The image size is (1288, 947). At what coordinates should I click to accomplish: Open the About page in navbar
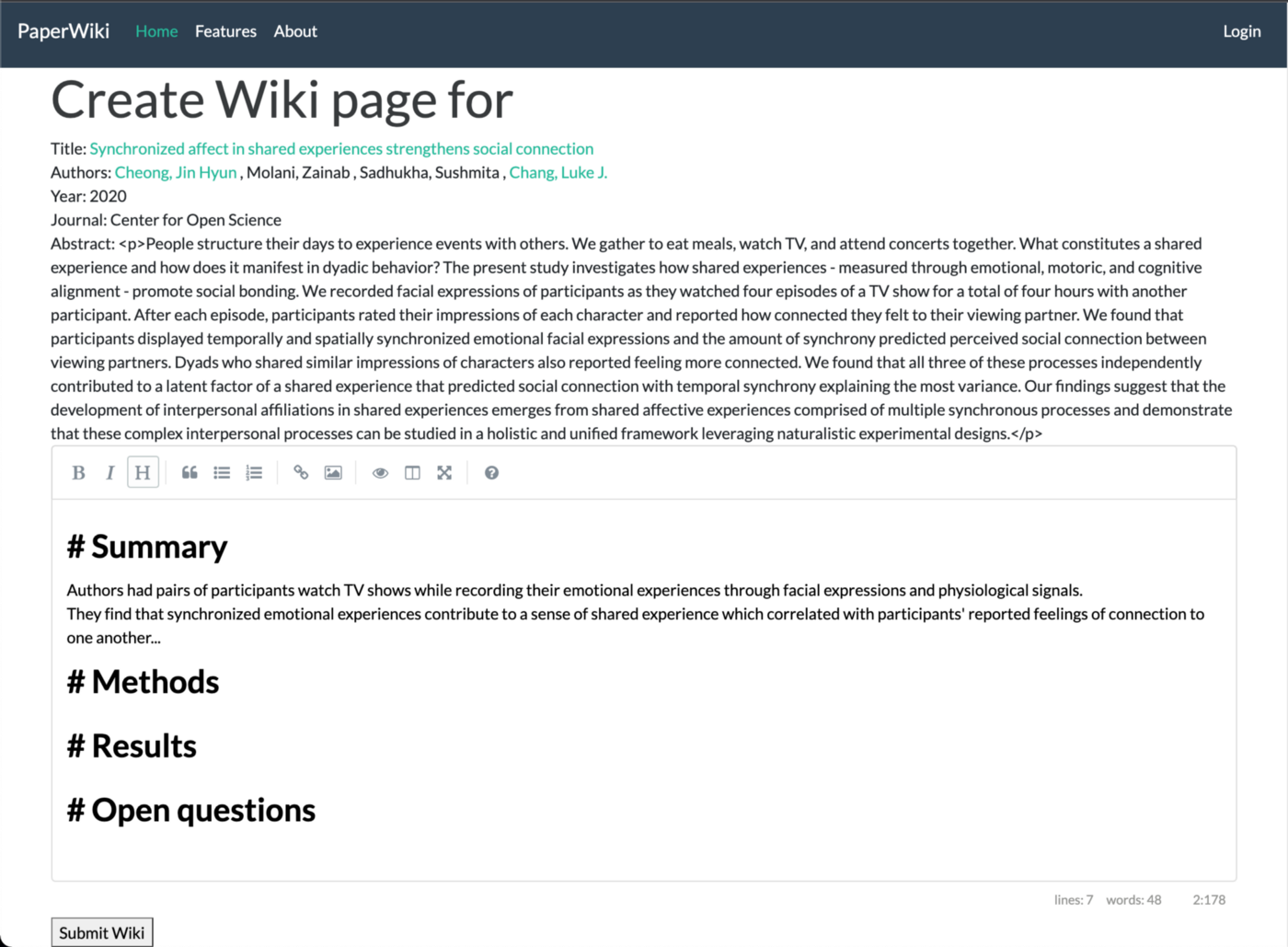295,31
